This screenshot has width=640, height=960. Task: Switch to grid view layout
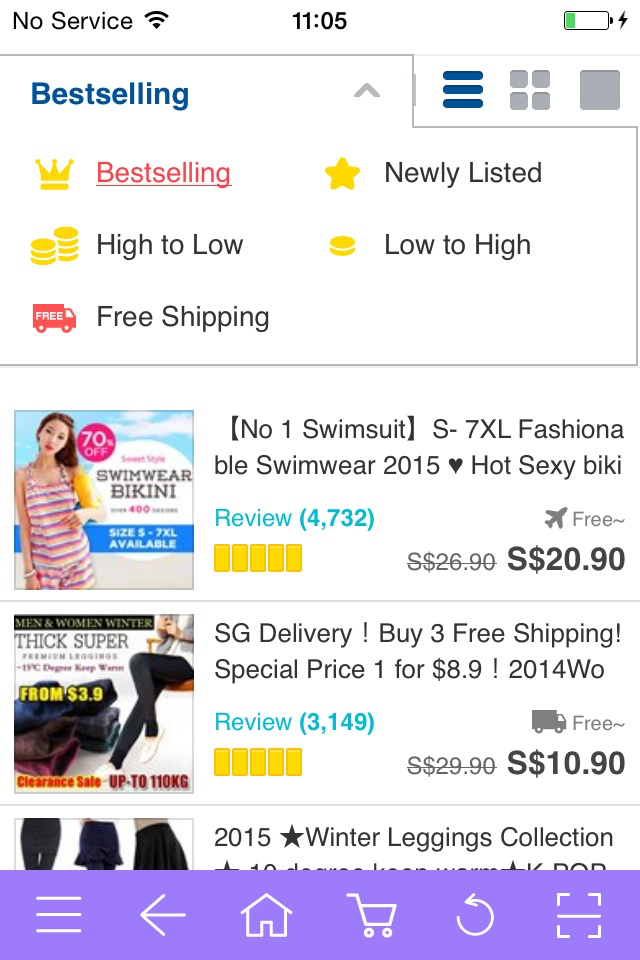[x=530, y=90]
